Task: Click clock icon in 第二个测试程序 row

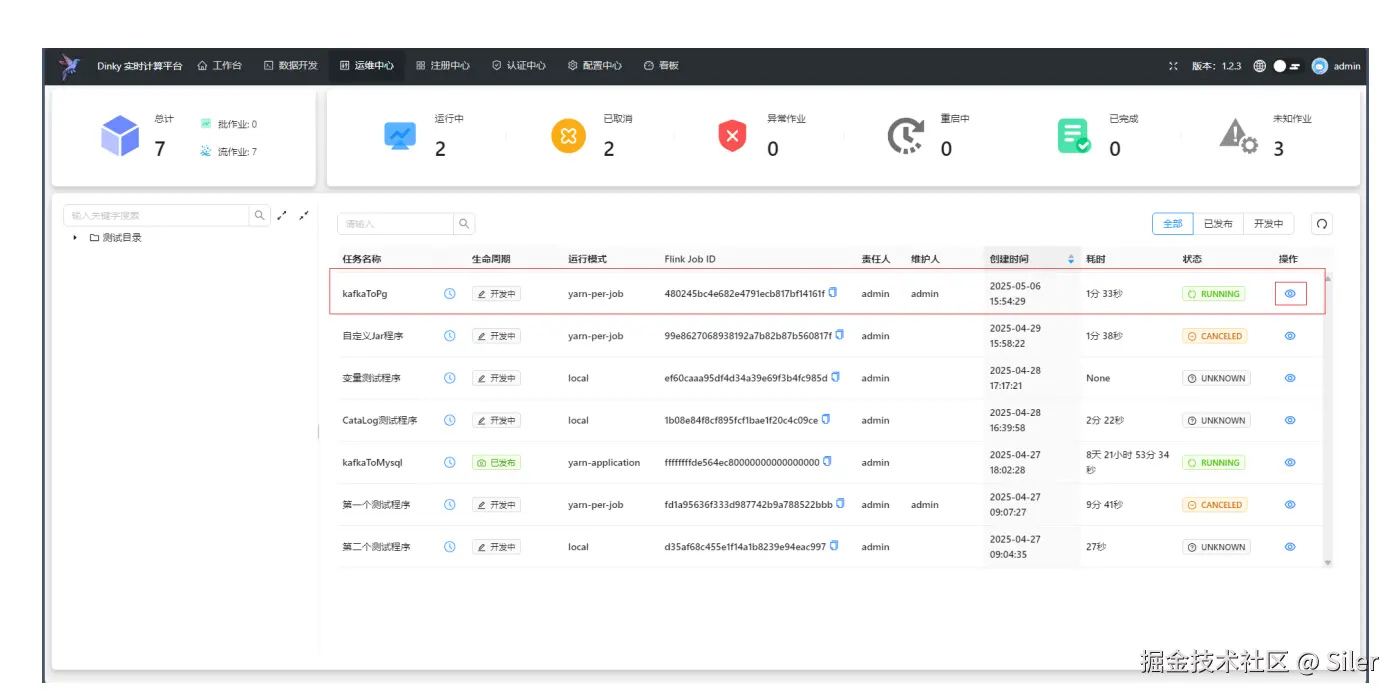Action: point(450,547)
